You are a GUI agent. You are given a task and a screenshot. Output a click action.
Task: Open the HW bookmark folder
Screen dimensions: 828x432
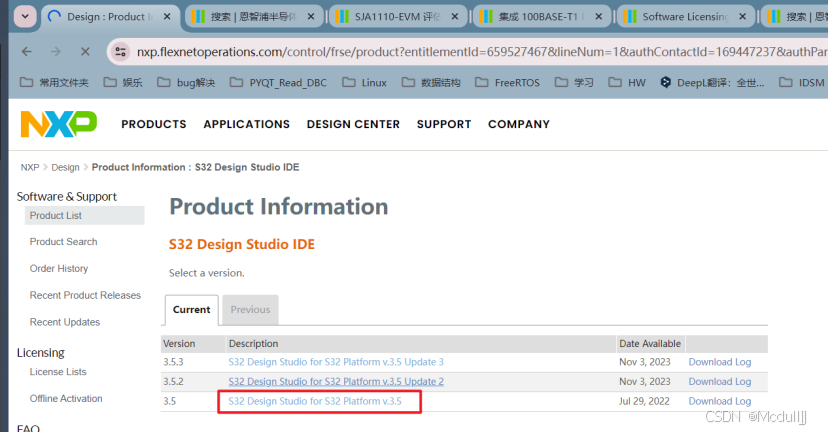[x=627, y=82]
